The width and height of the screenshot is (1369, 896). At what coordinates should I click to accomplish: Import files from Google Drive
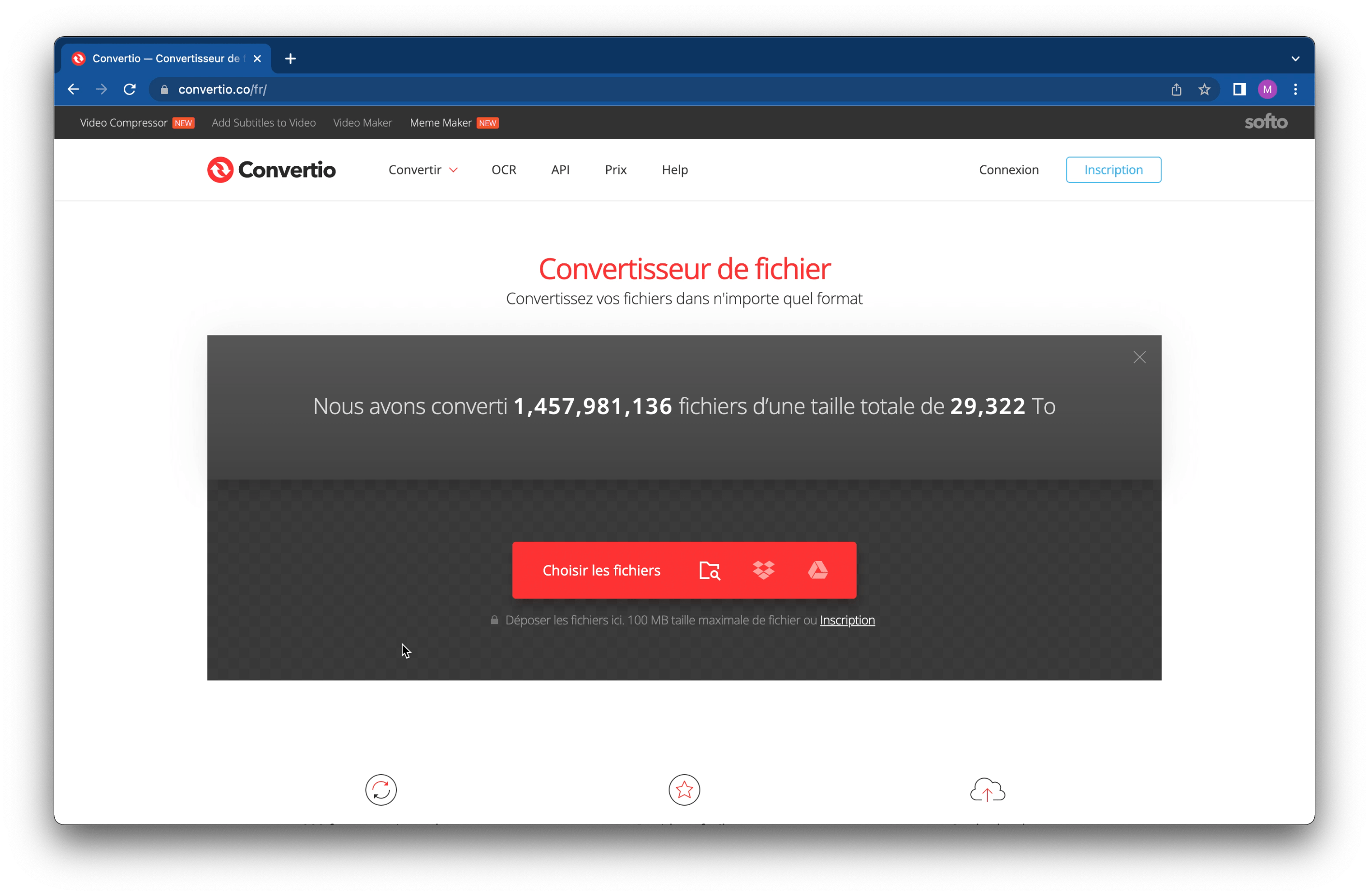pos(817,570)
